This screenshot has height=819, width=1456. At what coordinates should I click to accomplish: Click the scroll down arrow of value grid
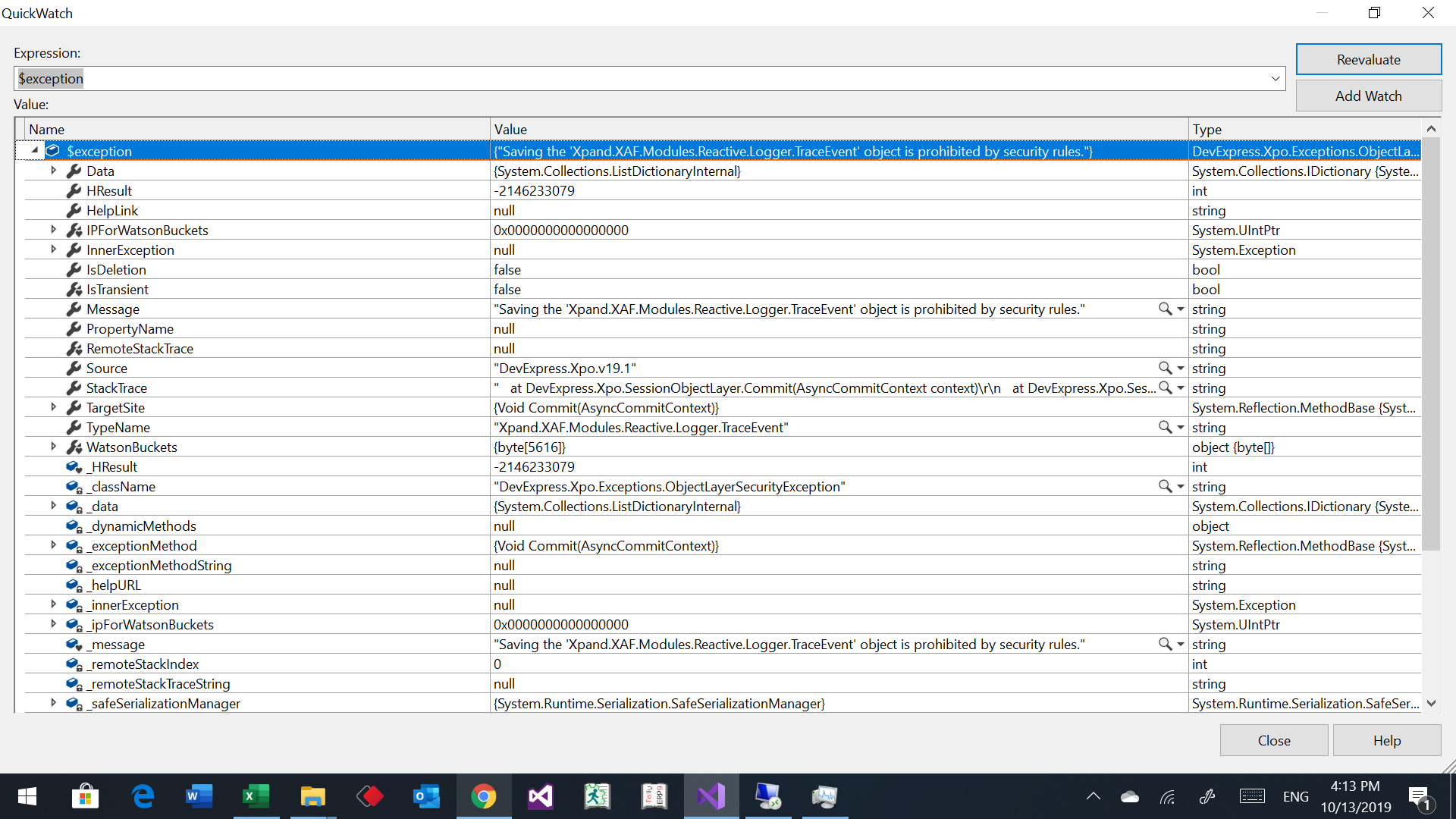coord(1431,704)
